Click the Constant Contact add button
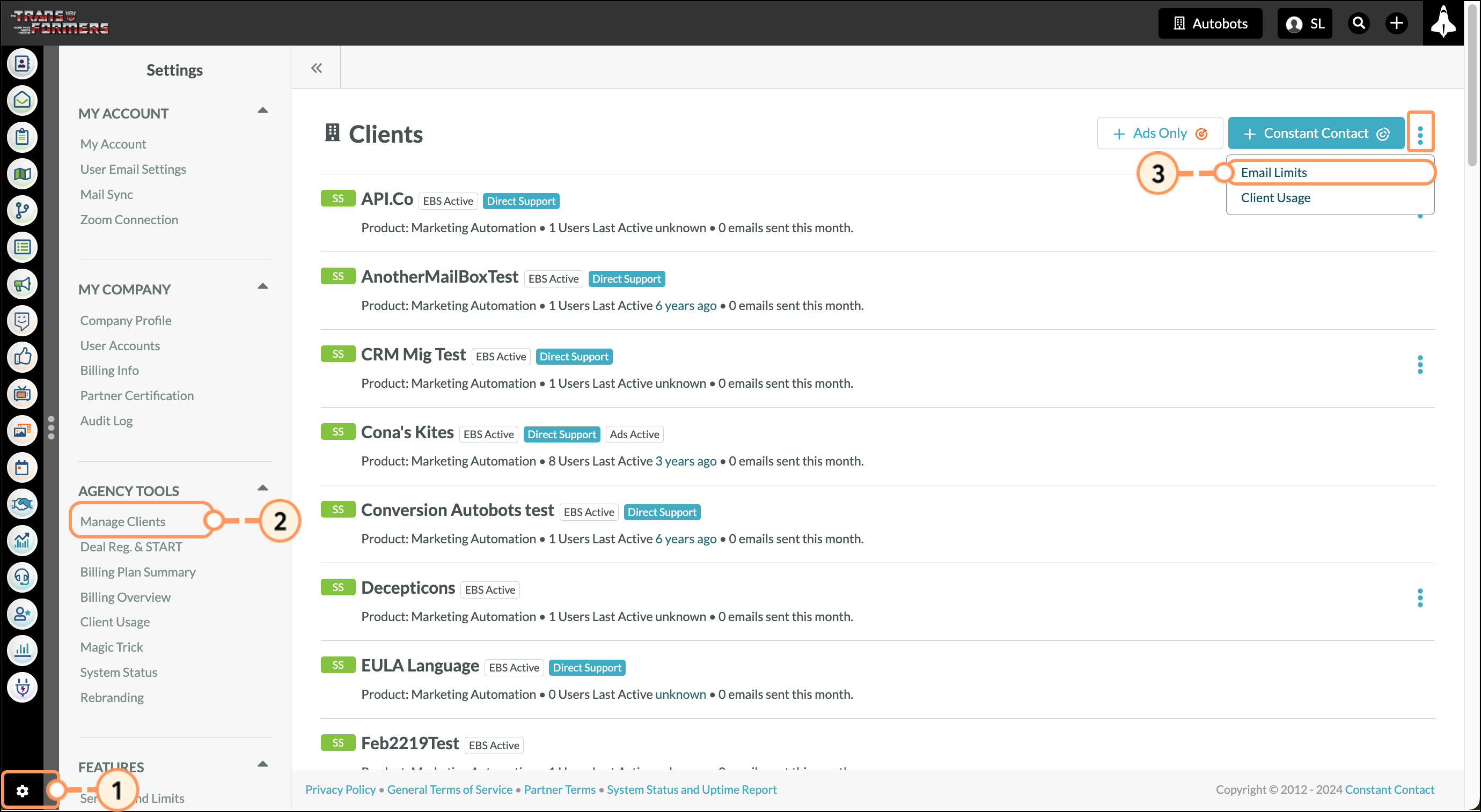 click(x=1315, y=134)
